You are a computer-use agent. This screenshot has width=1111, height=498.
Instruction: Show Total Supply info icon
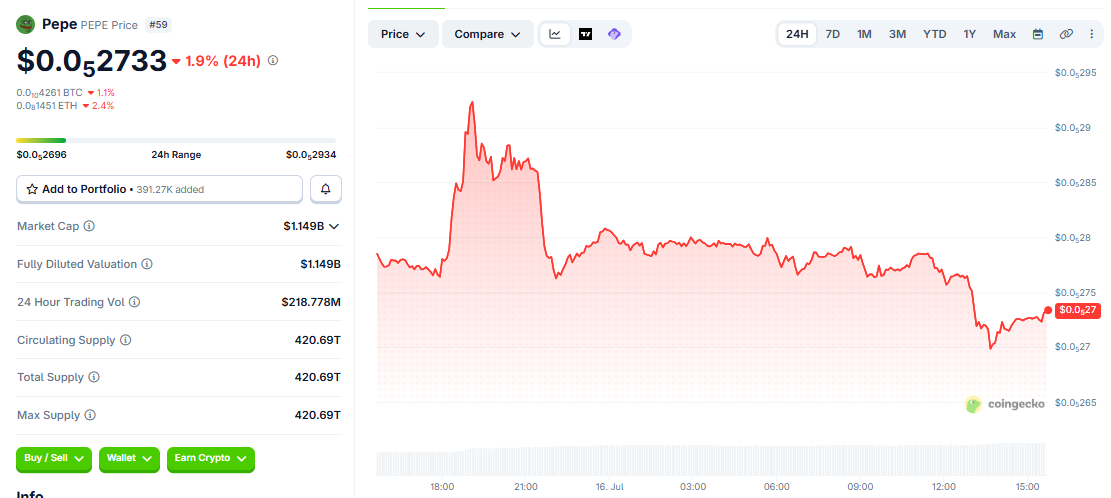pos(94,378)
